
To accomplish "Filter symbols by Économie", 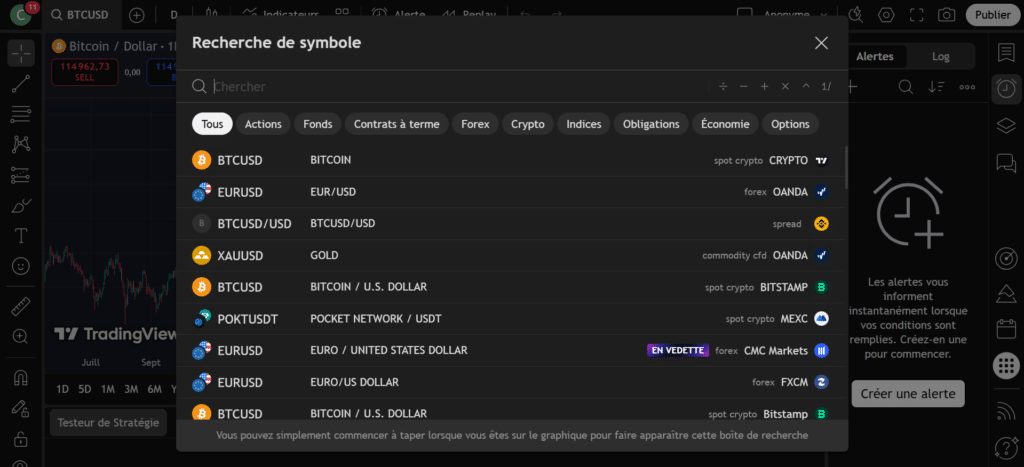I will pyautogui.click(x=725, y=124).
